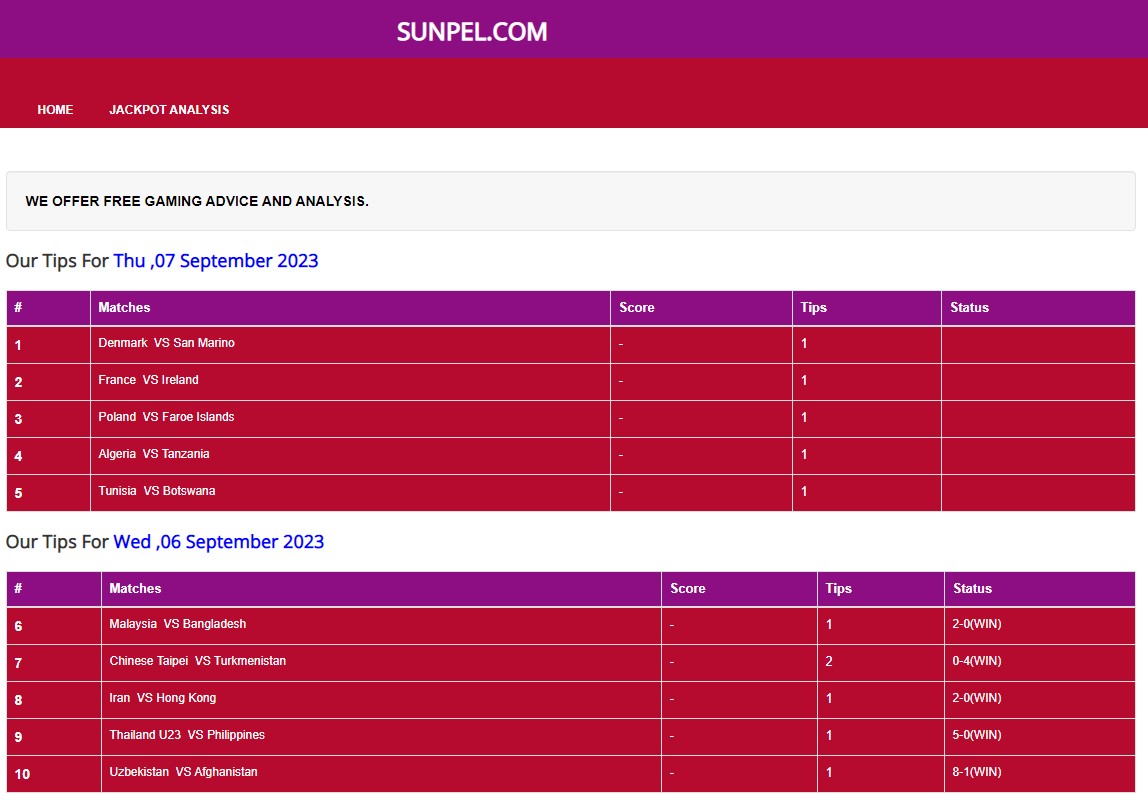Click the SUNPEL.COM site title

[x=471, y=32]
